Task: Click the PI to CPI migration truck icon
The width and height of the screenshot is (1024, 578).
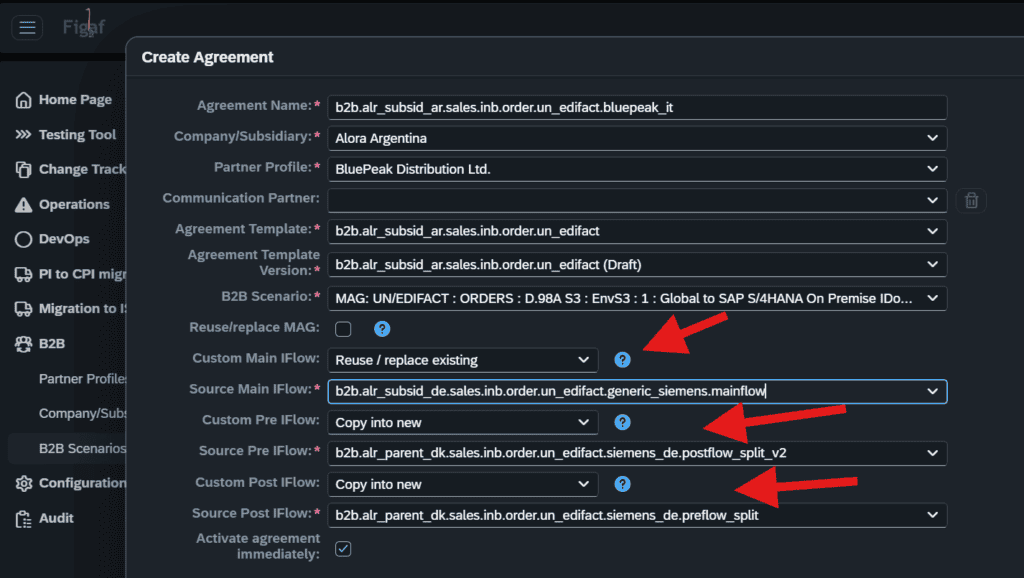Action: click(x=24, y=274)
